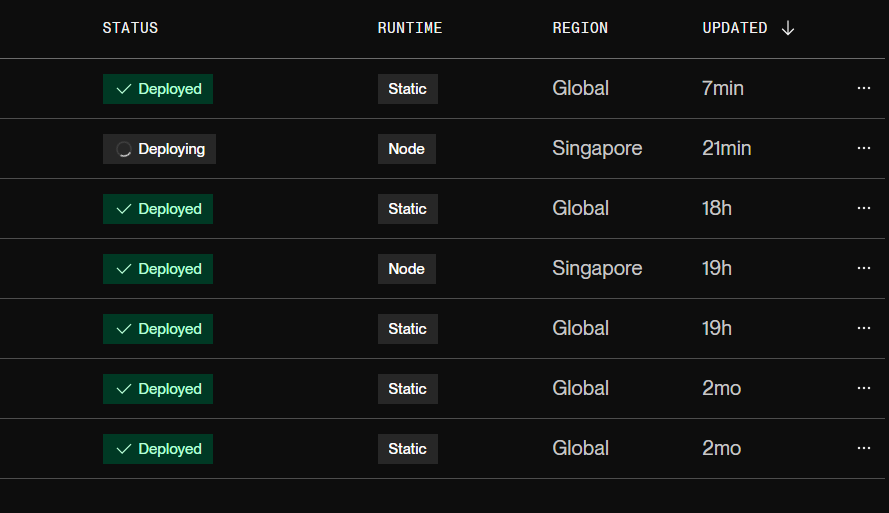
Task: Sort by the Updated column header
Action: (x=734, y=28)
